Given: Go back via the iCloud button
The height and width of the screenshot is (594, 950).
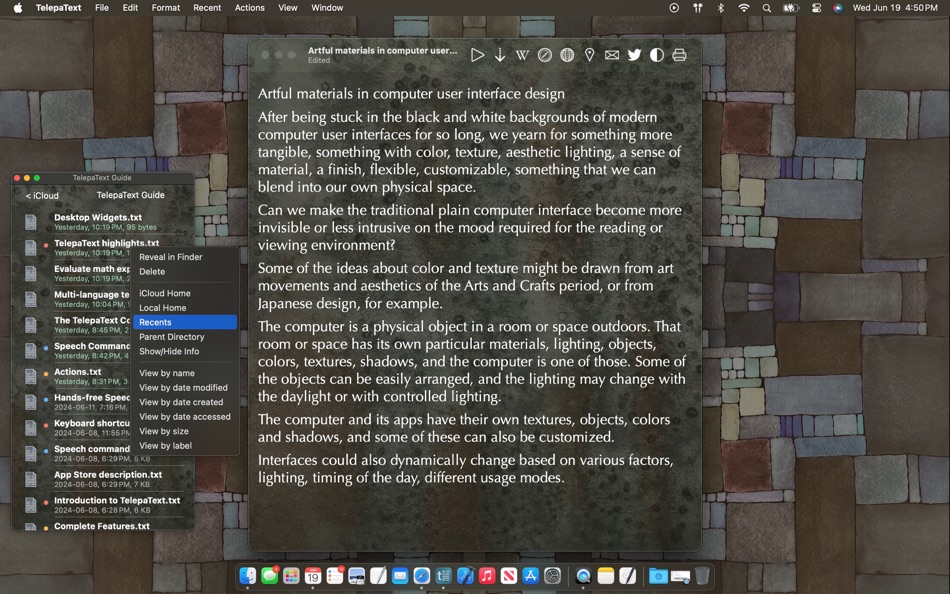Looking at the screenshot, I should point(42,196).
